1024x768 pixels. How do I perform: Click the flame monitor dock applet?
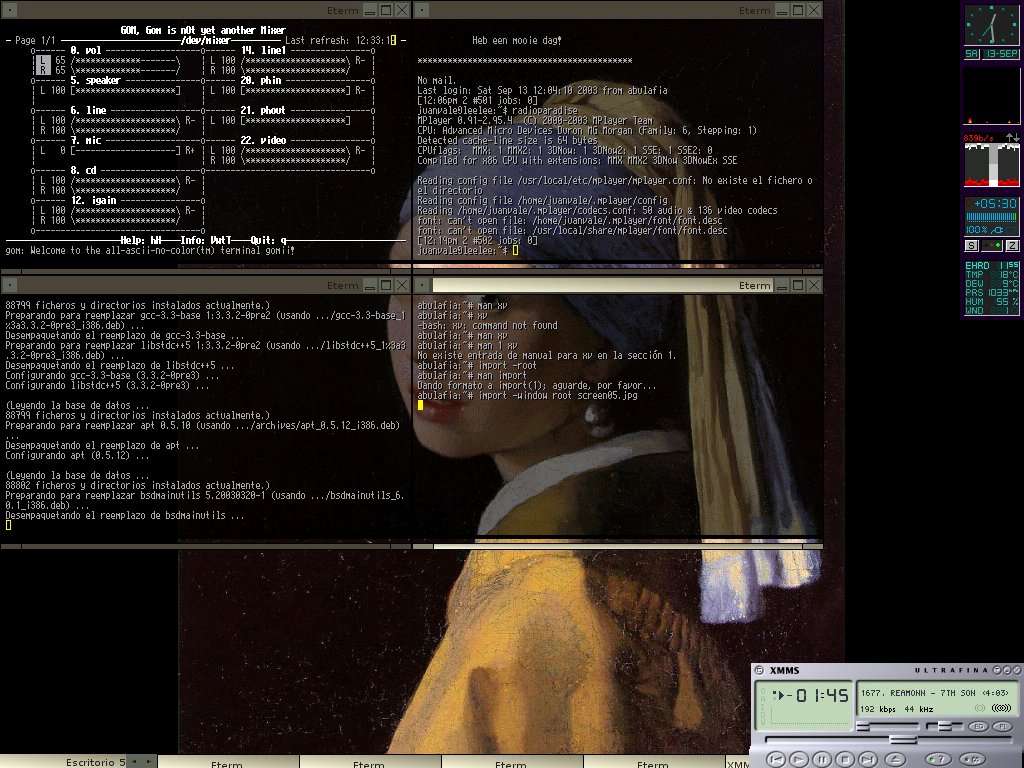tap(991, 95)
